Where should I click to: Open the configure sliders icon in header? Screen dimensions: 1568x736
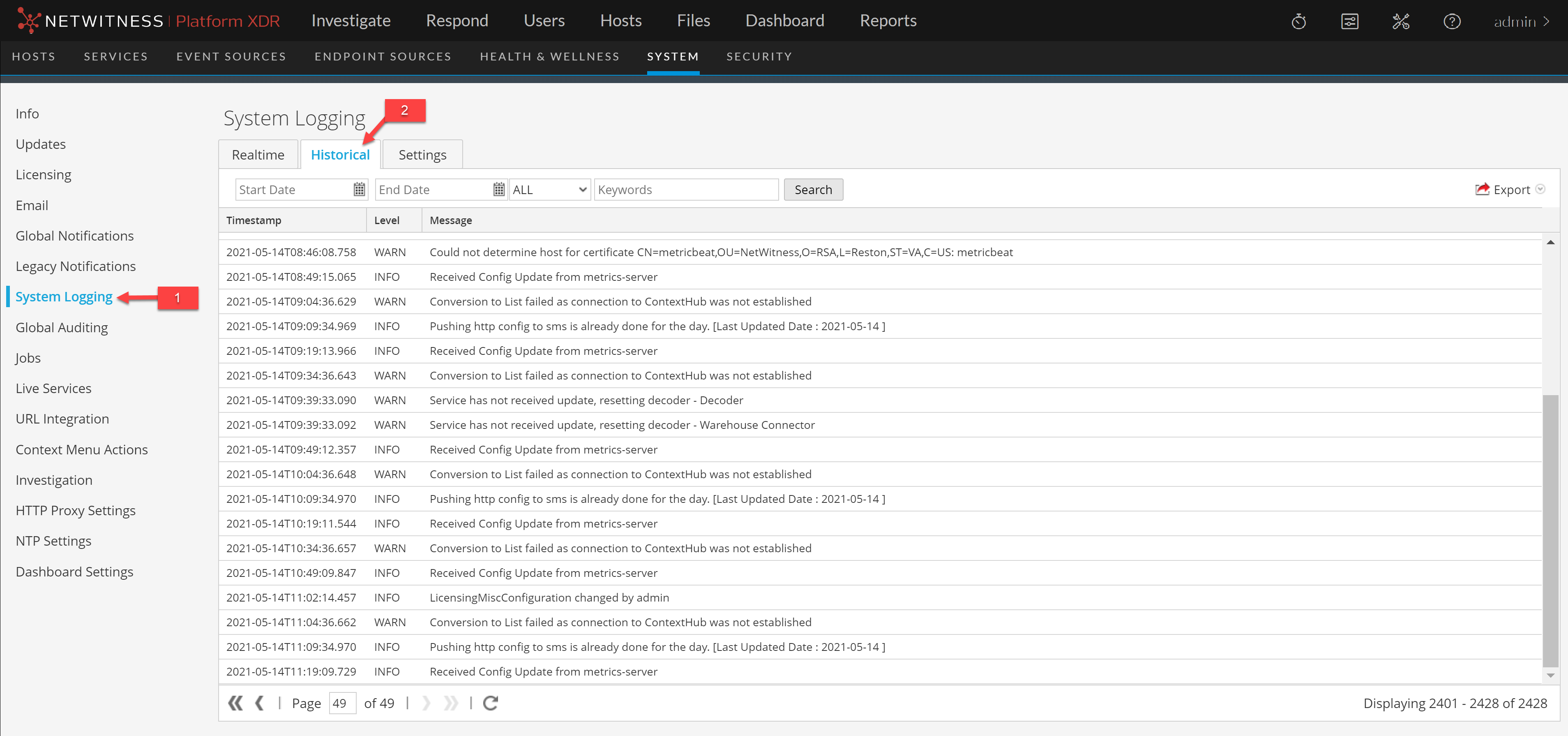1349,21
